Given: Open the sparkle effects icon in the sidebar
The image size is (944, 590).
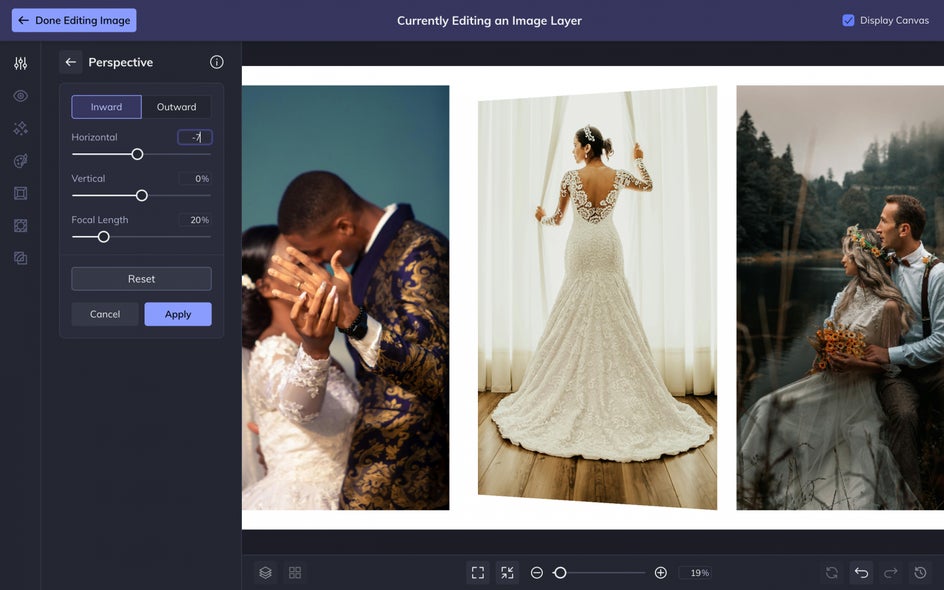Looking at the screenshot, I should [20, 128].
